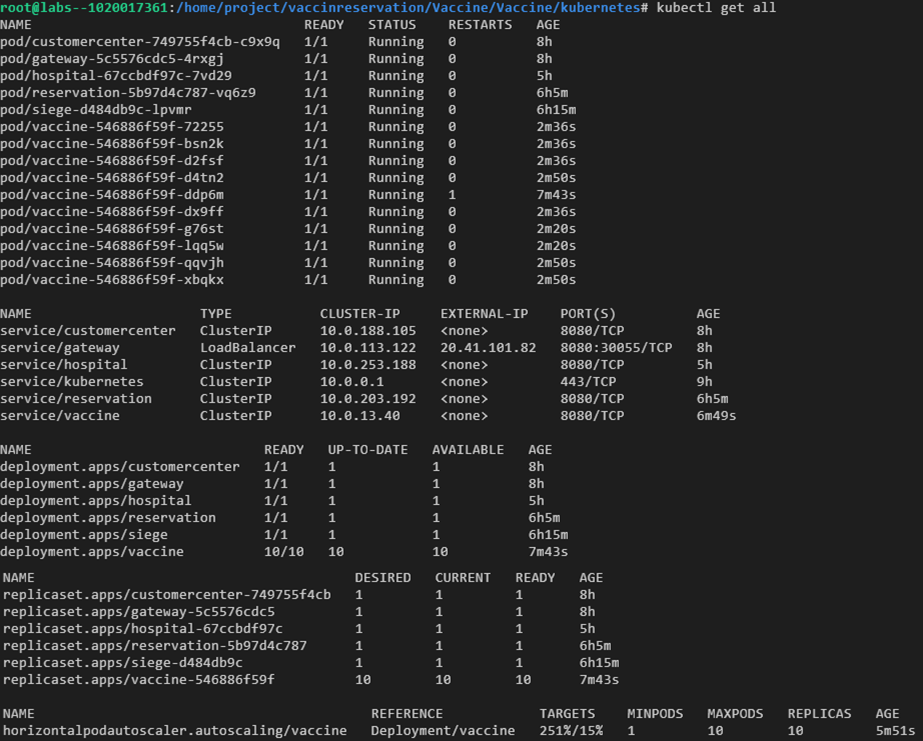Screen dimensions: 923x741
Task: Click the LoadBalancer type of gateway service
Action: pyautogui.click(x=248, y=348)
